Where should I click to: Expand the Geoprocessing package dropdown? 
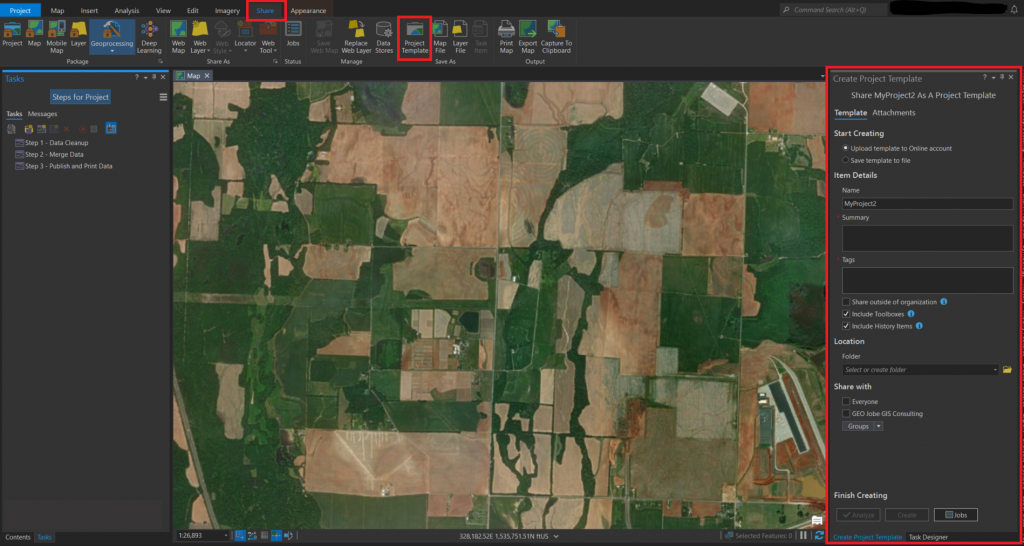pyautogui.click(x=112, y=51)
